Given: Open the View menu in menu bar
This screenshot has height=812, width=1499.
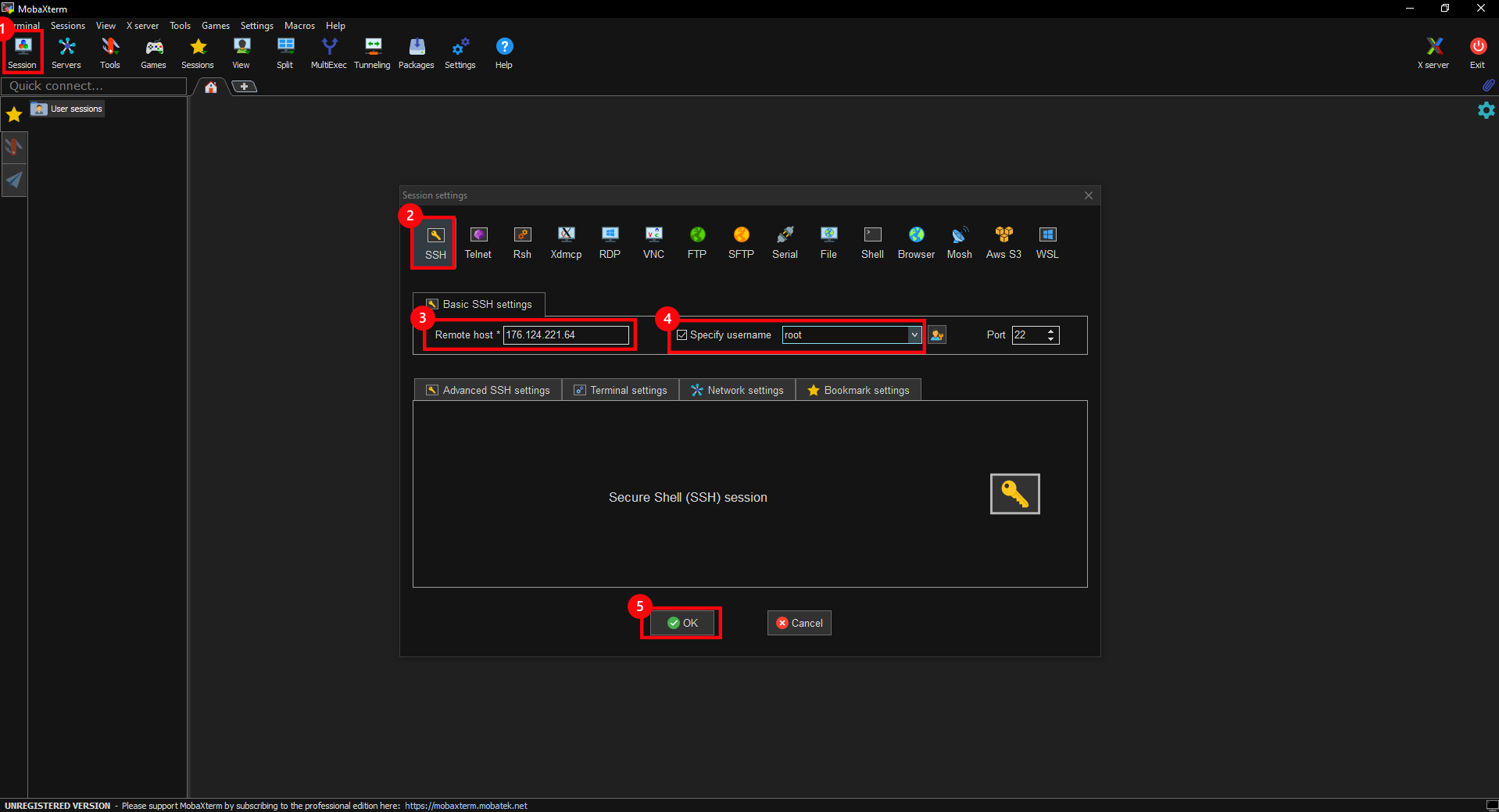Looking at the screenshot, I should [106, 26].
